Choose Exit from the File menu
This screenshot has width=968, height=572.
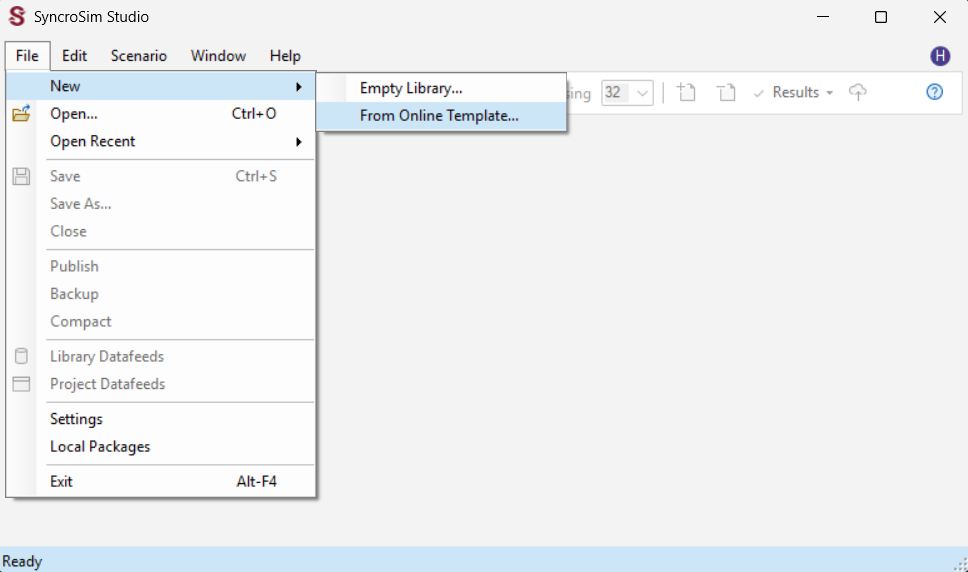[62, 481]
